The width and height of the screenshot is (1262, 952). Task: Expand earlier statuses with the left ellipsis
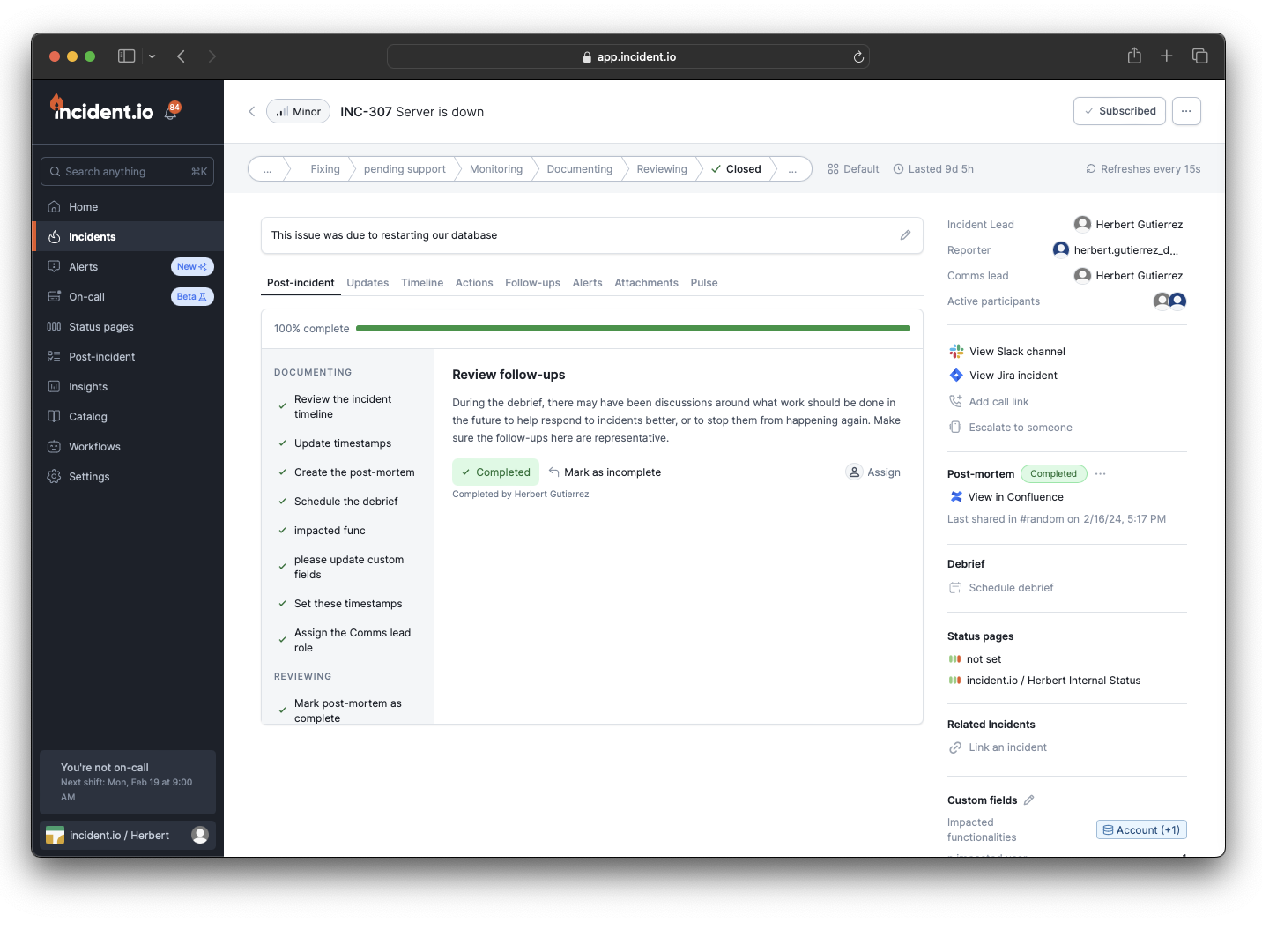tap(267, 169)
